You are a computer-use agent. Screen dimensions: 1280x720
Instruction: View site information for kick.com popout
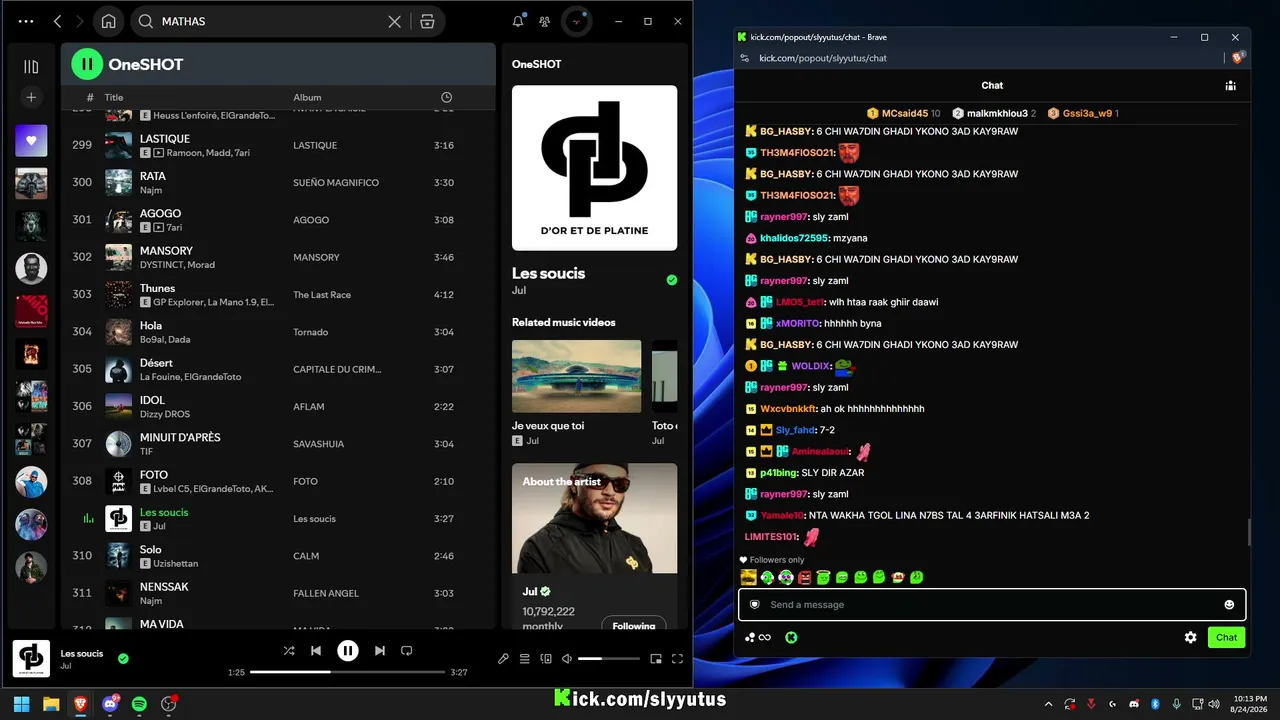pyautogui.click(x=744, y=58)
